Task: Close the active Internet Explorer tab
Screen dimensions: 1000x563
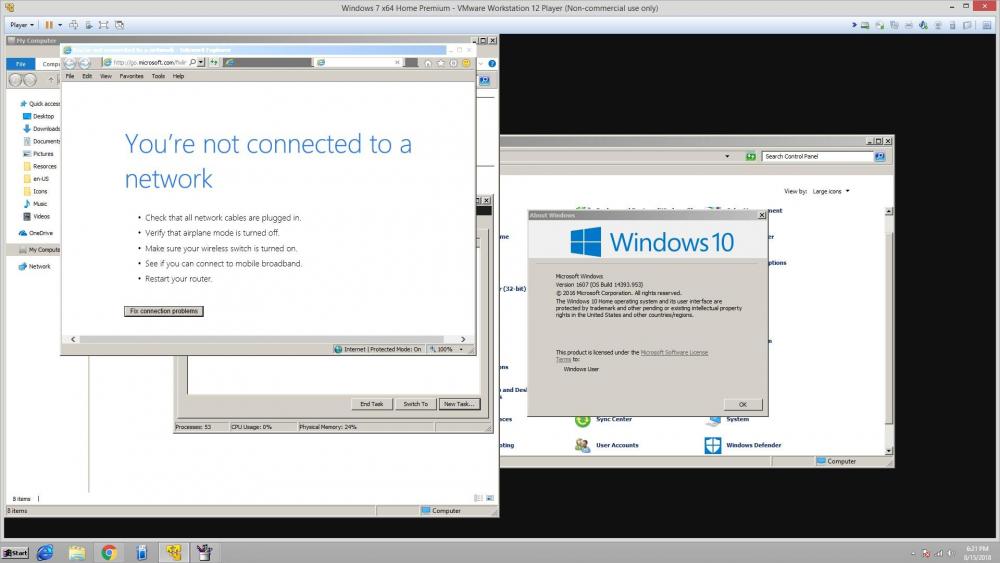Action: point(397,62)
